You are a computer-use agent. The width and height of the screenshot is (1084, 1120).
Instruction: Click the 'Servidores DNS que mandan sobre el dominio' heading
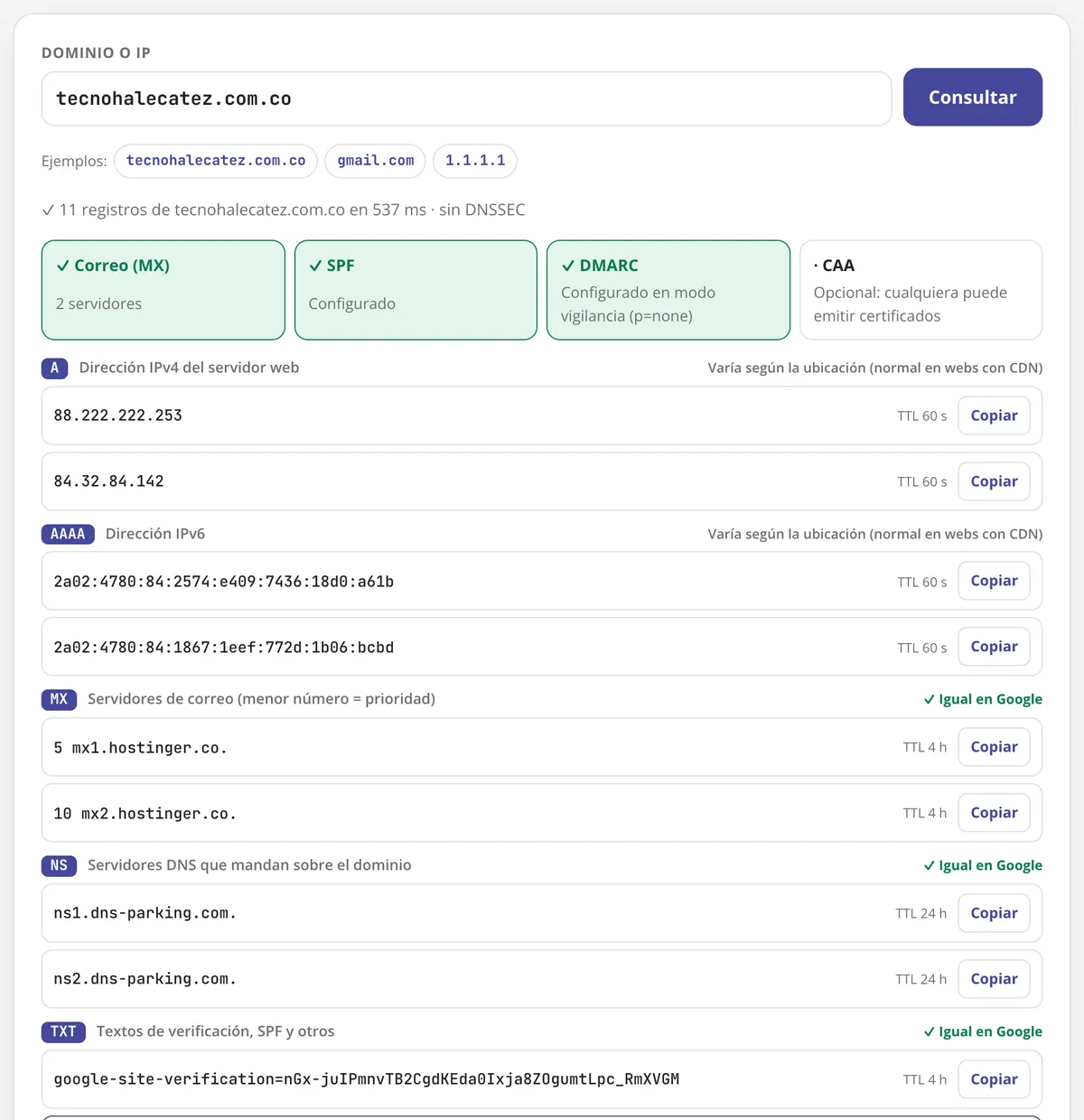click(x=249, y=865)
